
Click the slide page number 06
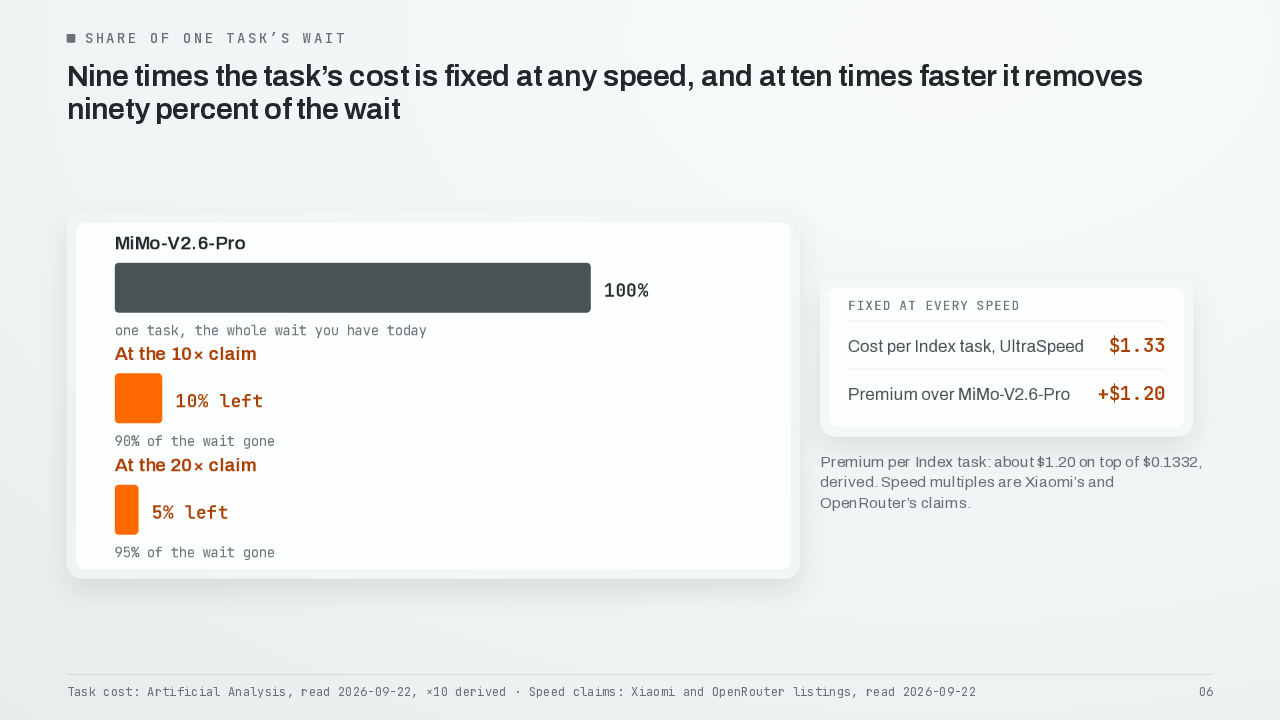tap(1206, 692)
